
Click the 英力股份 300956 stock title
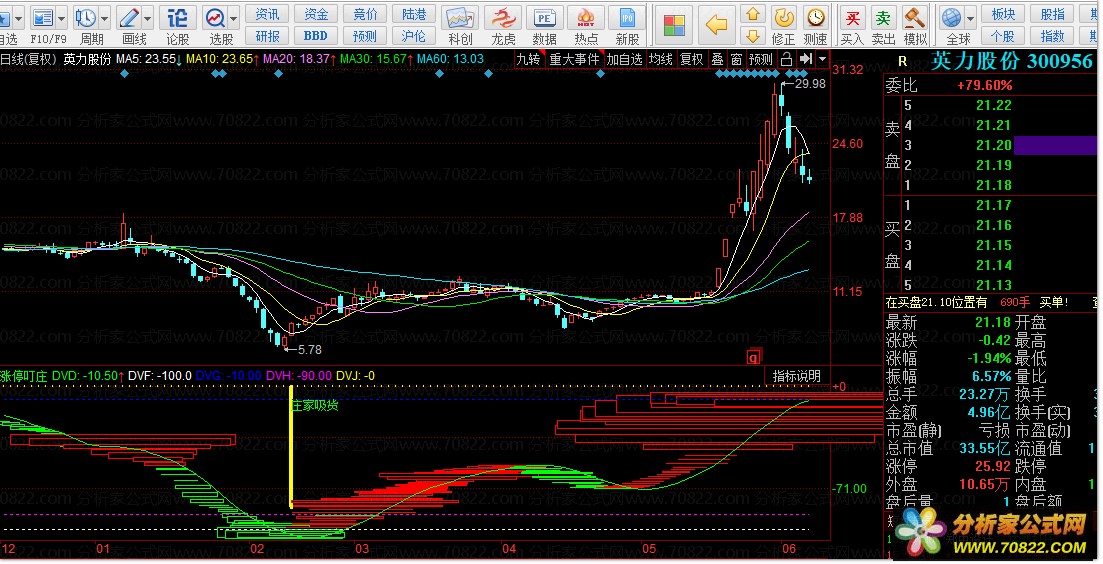[x=1012, y=62]
